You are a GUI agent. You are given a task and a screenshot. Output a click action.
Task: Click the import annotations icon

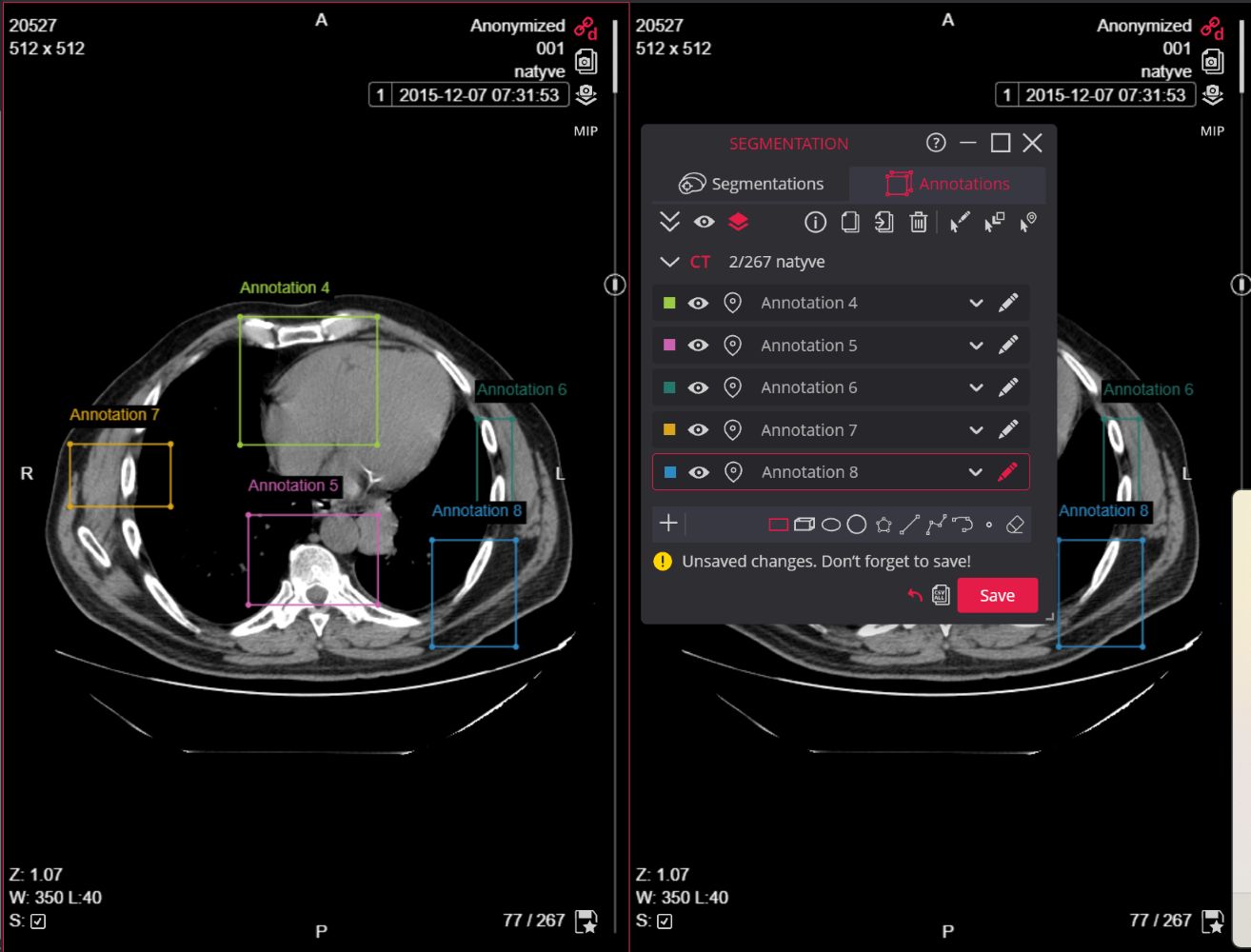point(884,222)
